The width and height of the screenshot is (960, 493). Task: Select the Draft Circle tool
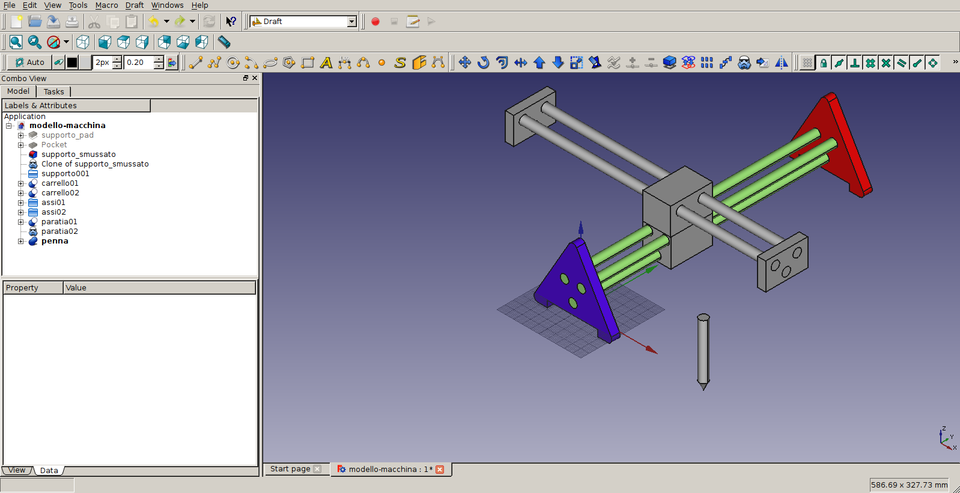(233, 62)
